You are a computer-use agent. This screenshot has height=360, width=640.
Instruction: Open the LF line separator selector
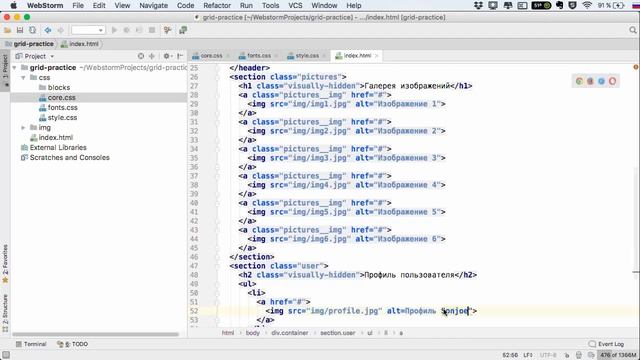point(528,355)
